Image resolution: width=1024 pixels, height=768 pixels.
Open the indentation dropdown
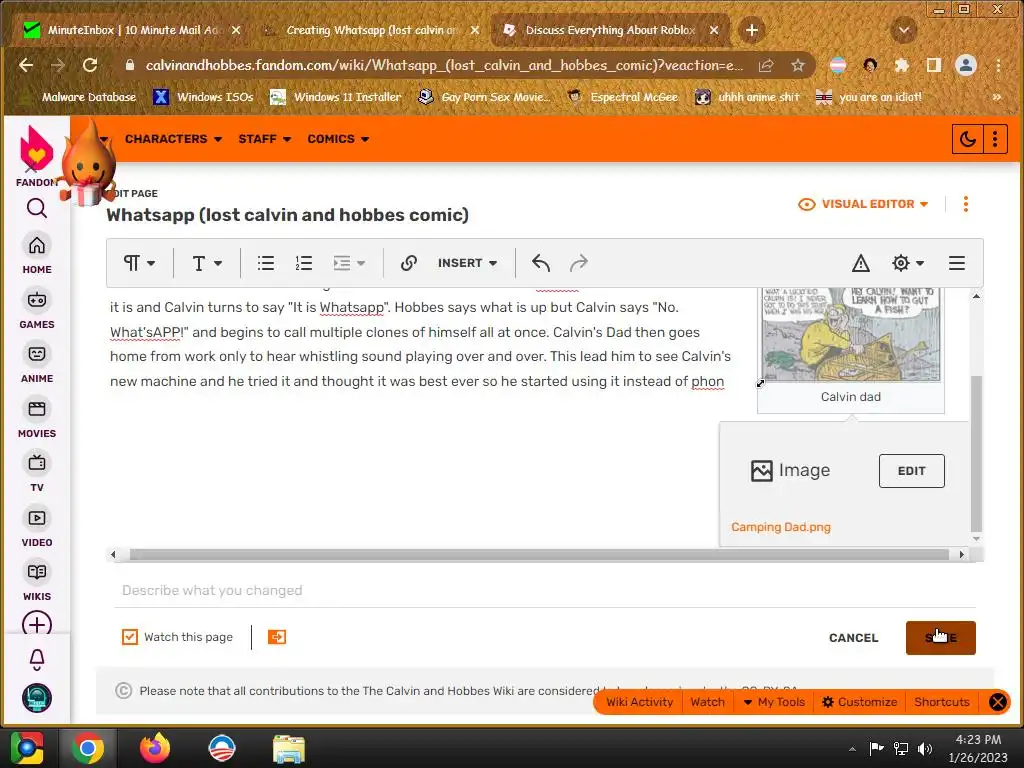(x=349, y=263)
